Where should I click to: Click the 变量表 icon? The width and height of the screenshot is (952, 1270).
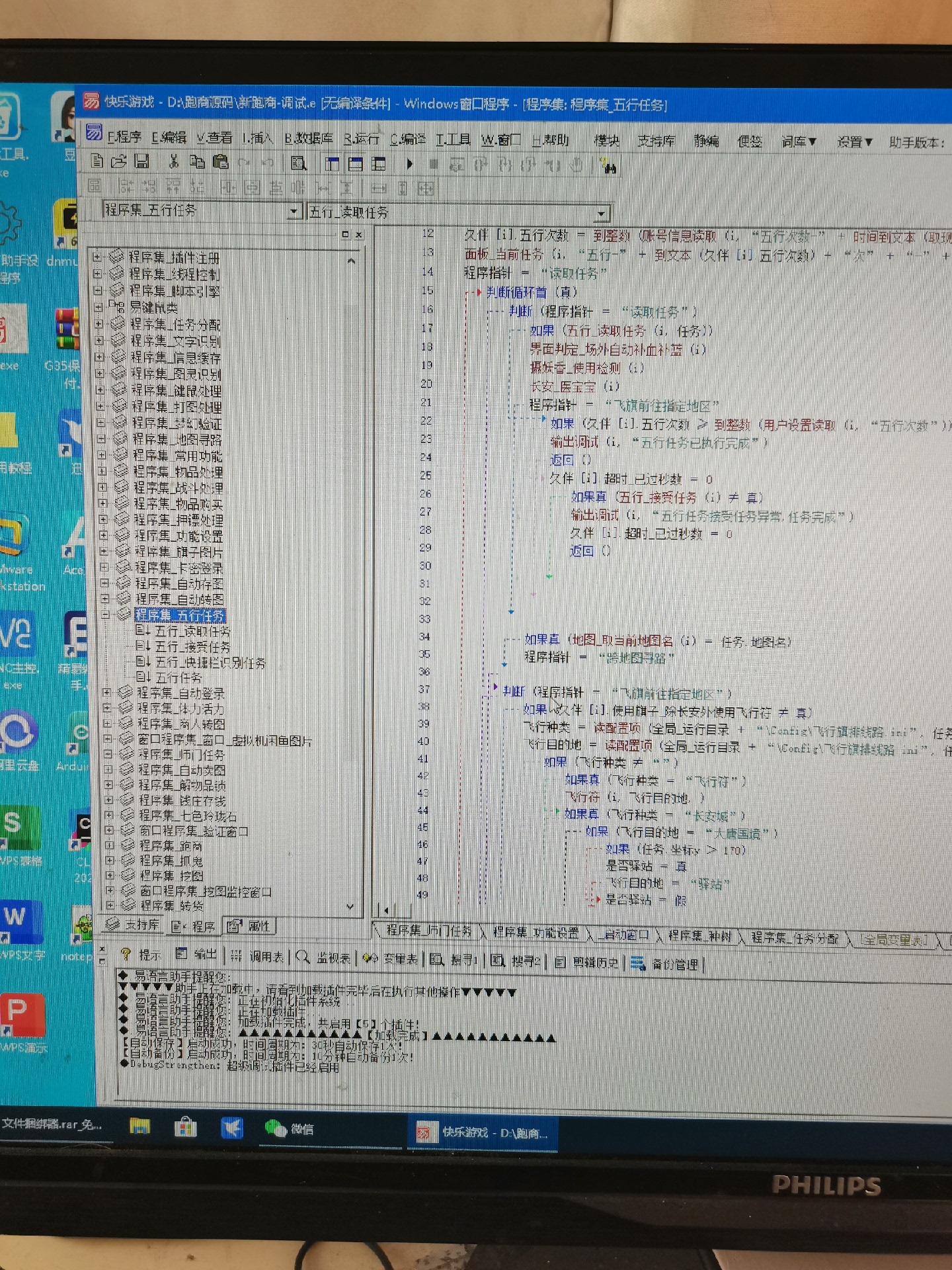371,958
